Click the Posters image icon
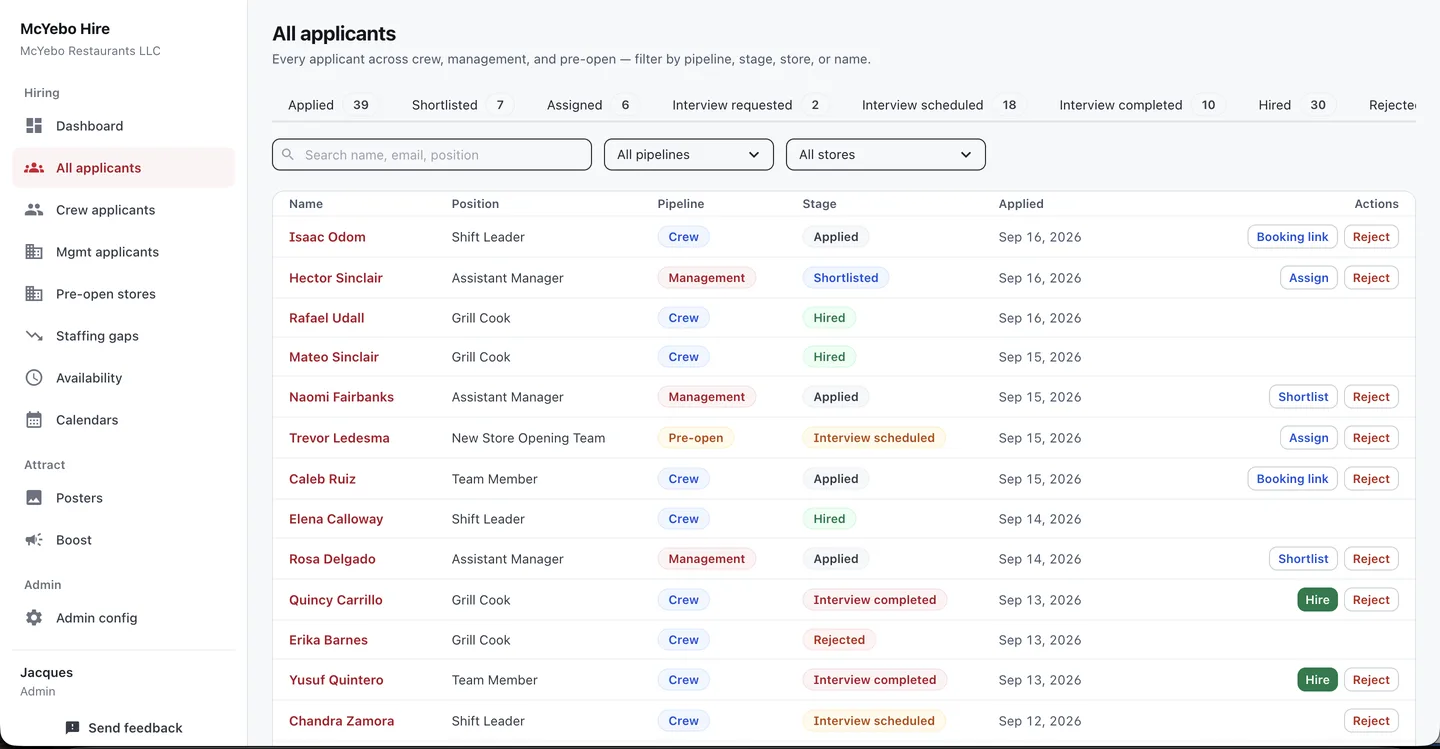 (x=34, y=498)
